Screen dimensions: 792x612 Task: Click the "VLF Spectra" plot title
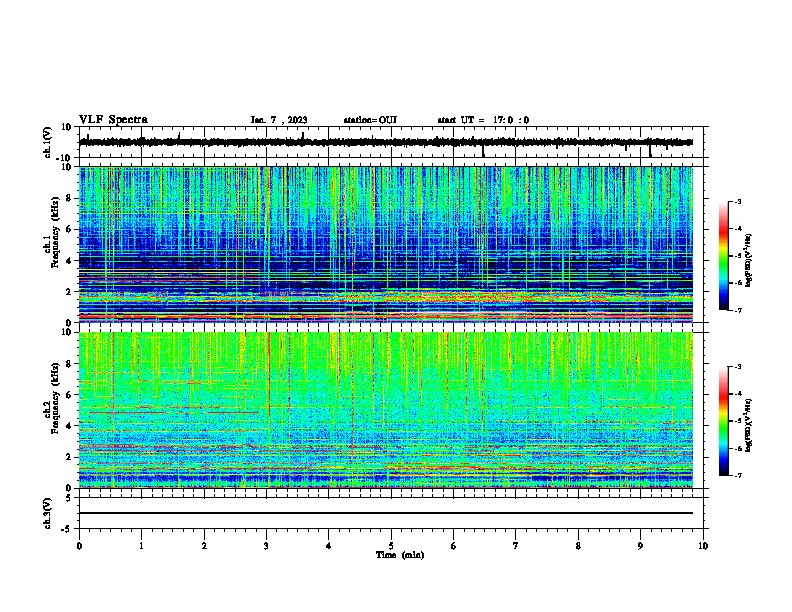tap(113, 120)
